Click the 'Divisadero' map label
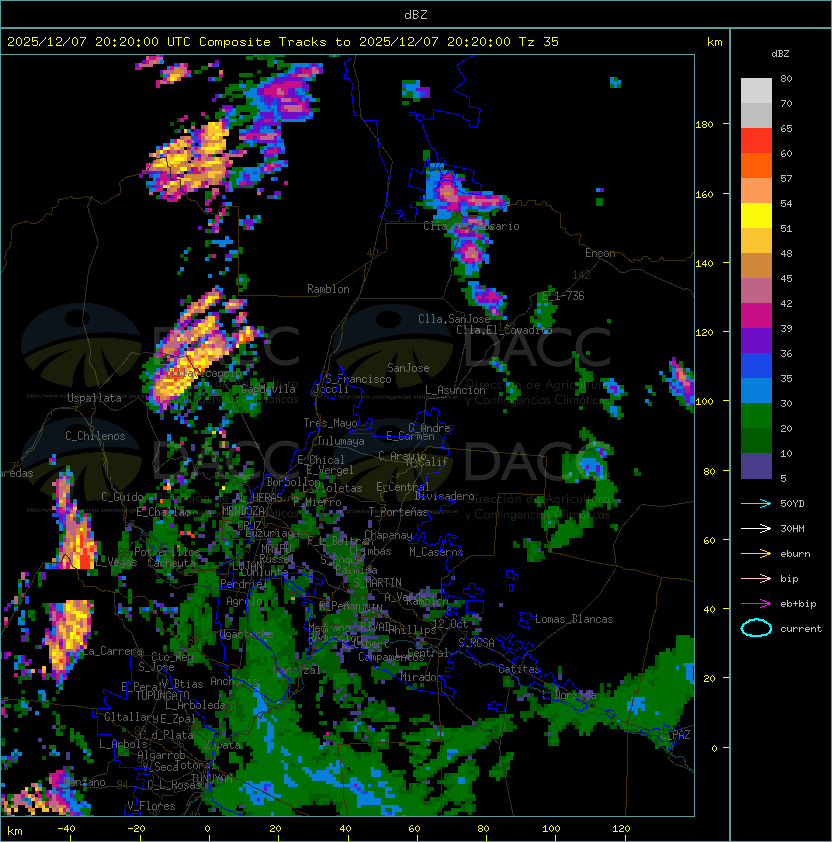 pyautogui.click(x=444, y=496)
